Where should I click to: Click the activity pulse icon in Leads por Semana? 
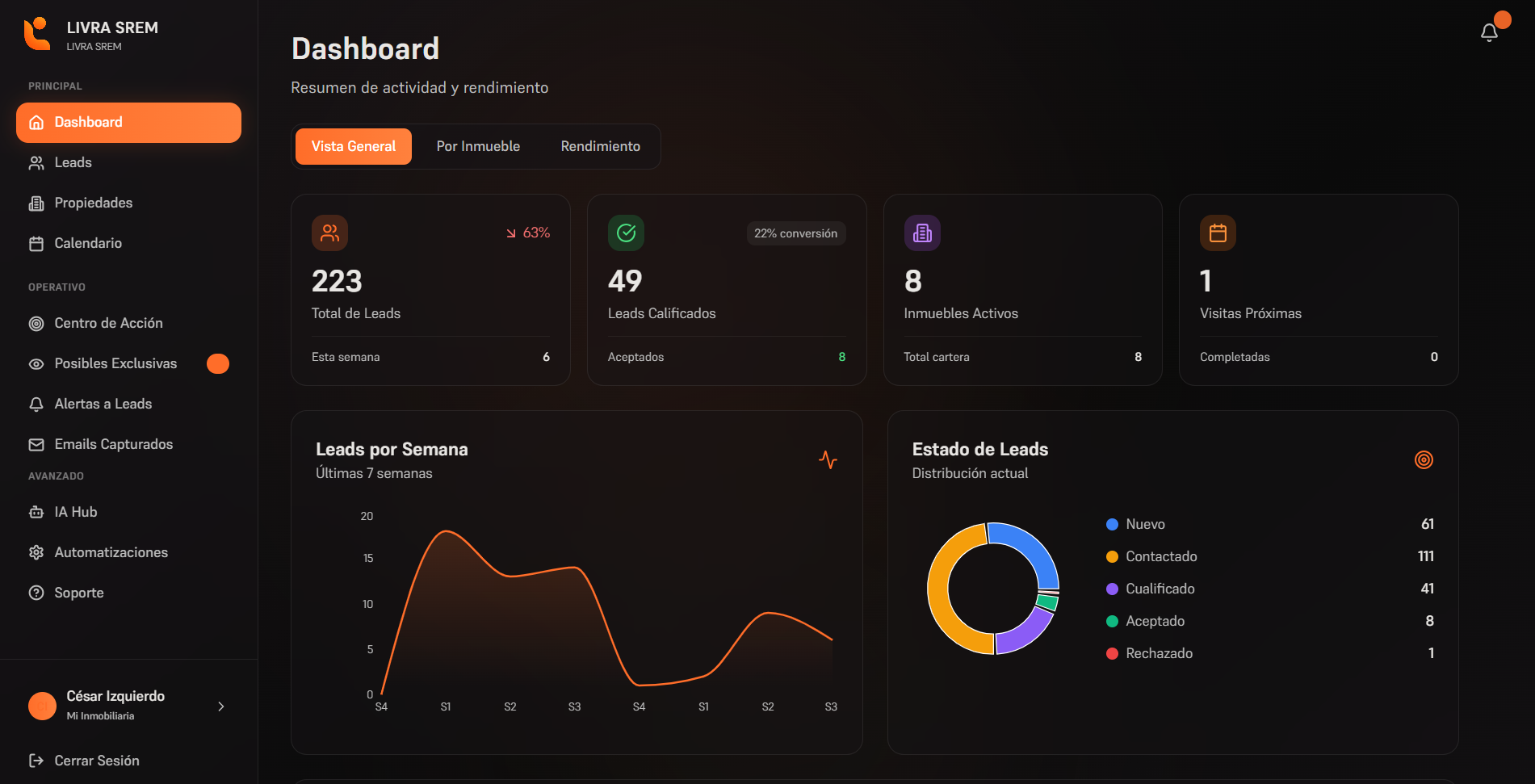click(828, 459)
